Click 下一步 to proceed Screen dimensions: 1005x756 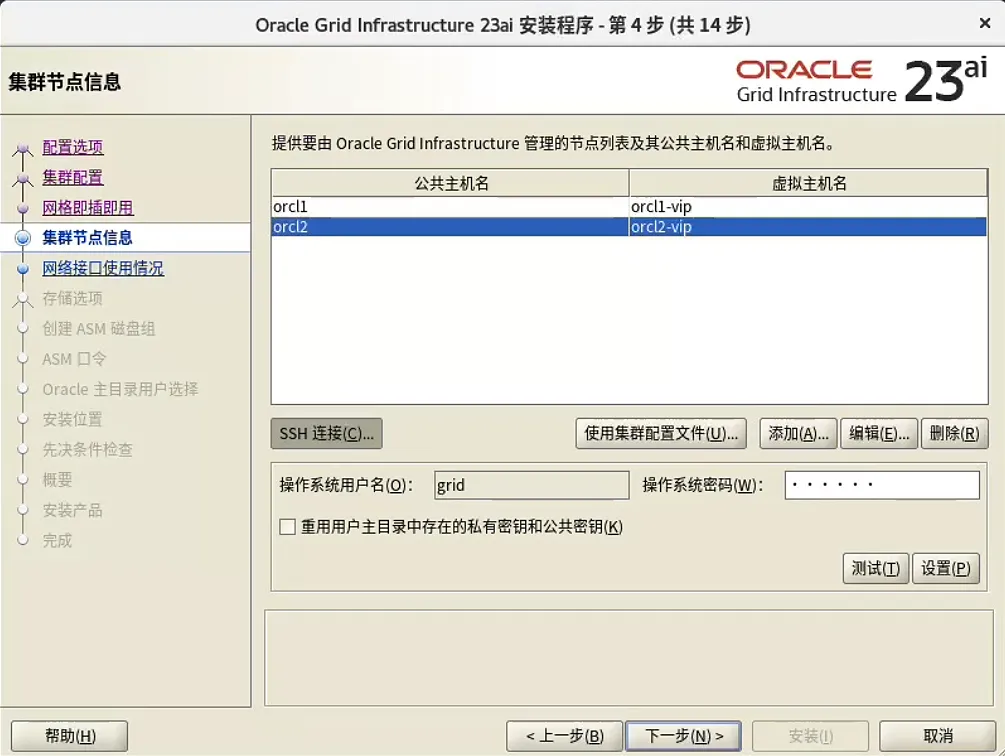(683, 735)
